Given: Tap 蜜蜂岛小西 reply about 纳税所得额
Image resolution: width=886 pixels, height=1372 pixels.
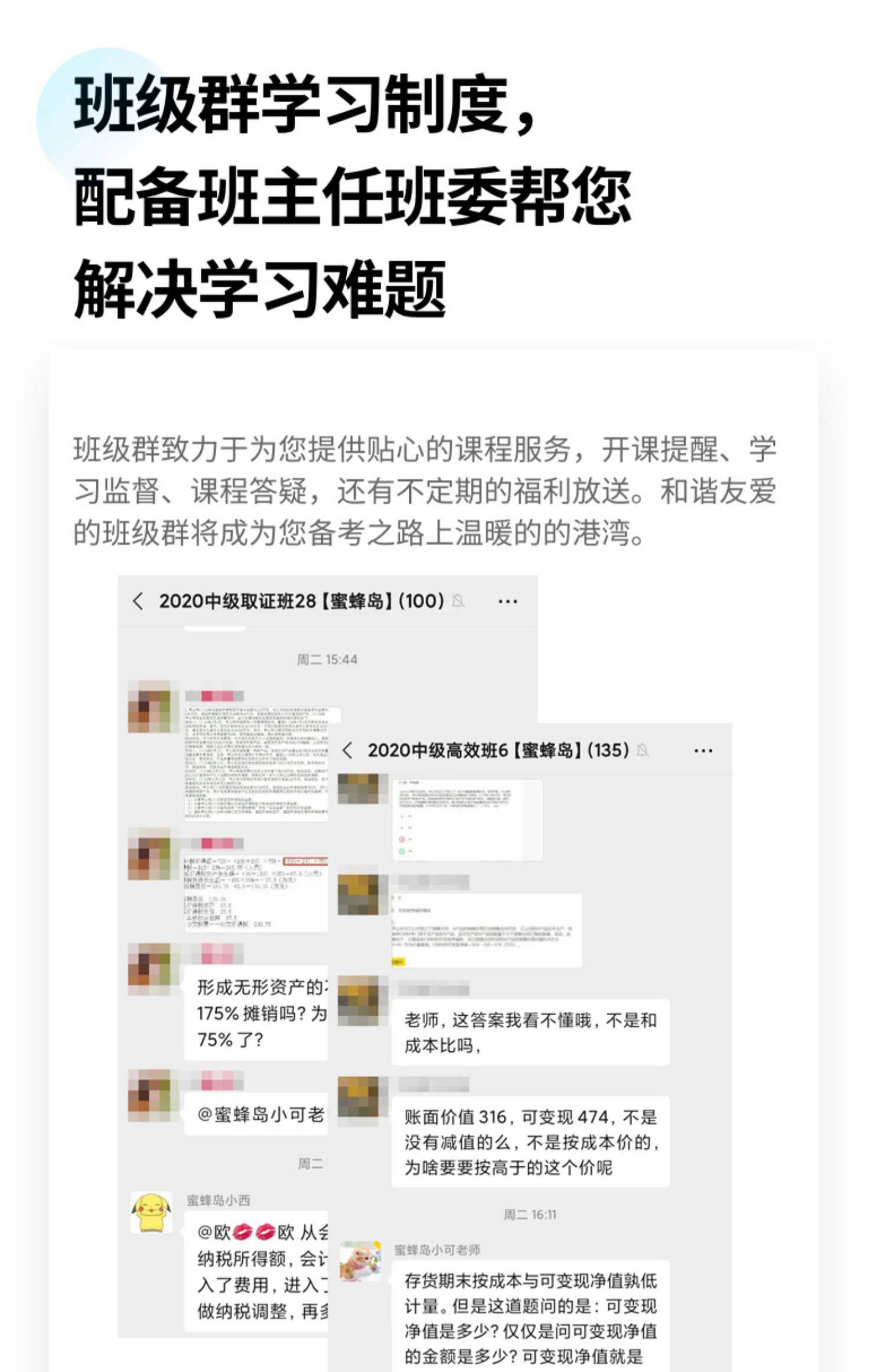Looking at the screenshot, I should [x=256, y=1271].
